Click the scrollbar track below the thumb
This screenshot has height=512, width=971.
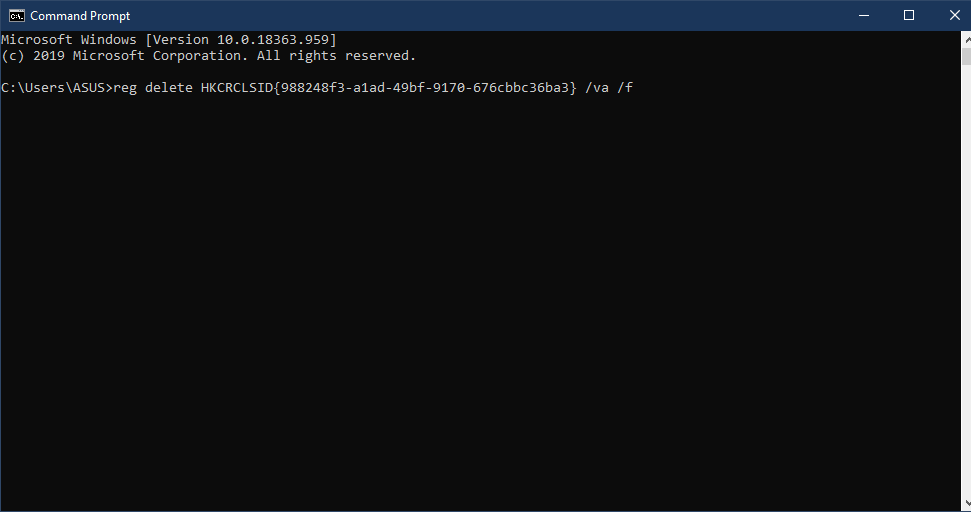[966, 279]
